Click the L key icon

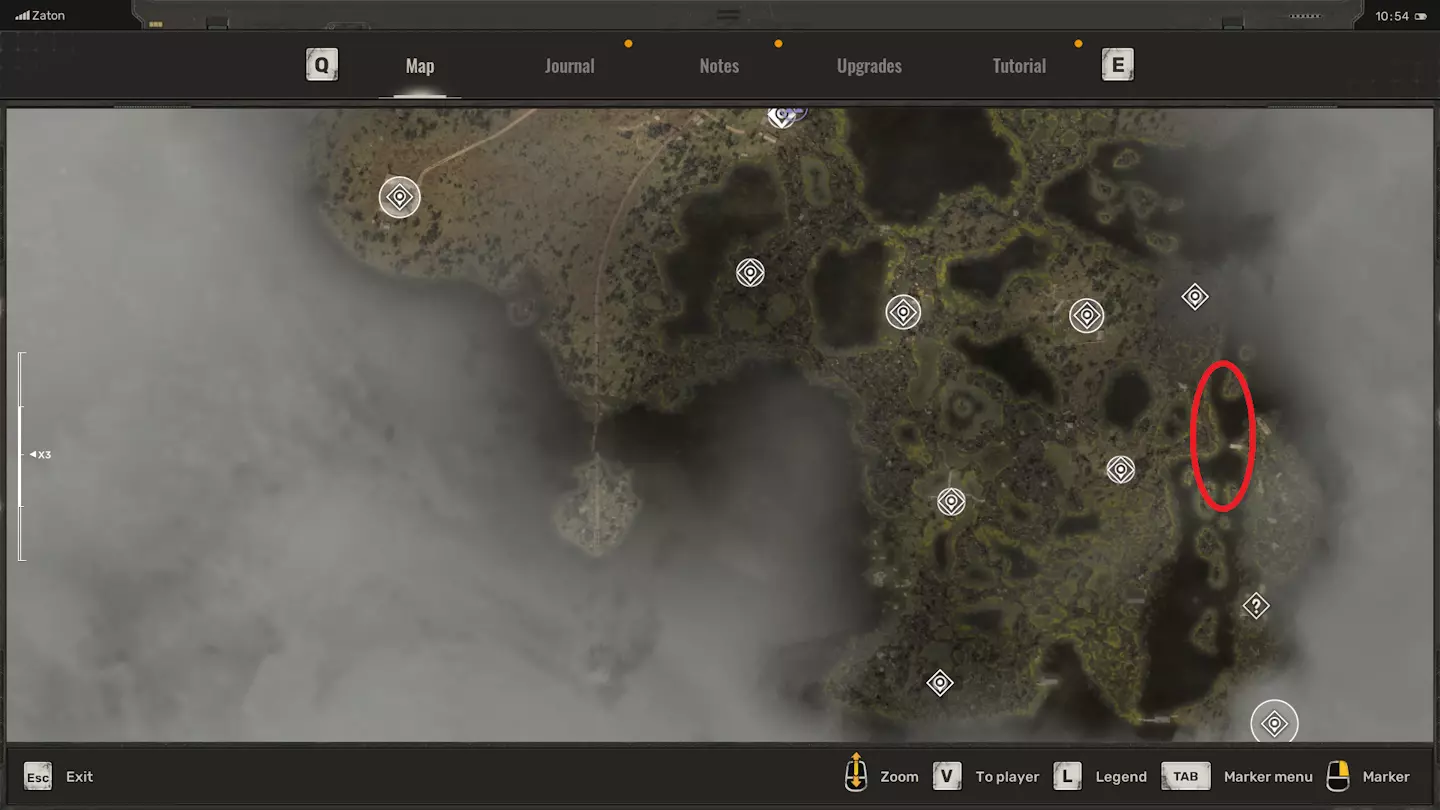[1067, 776]
